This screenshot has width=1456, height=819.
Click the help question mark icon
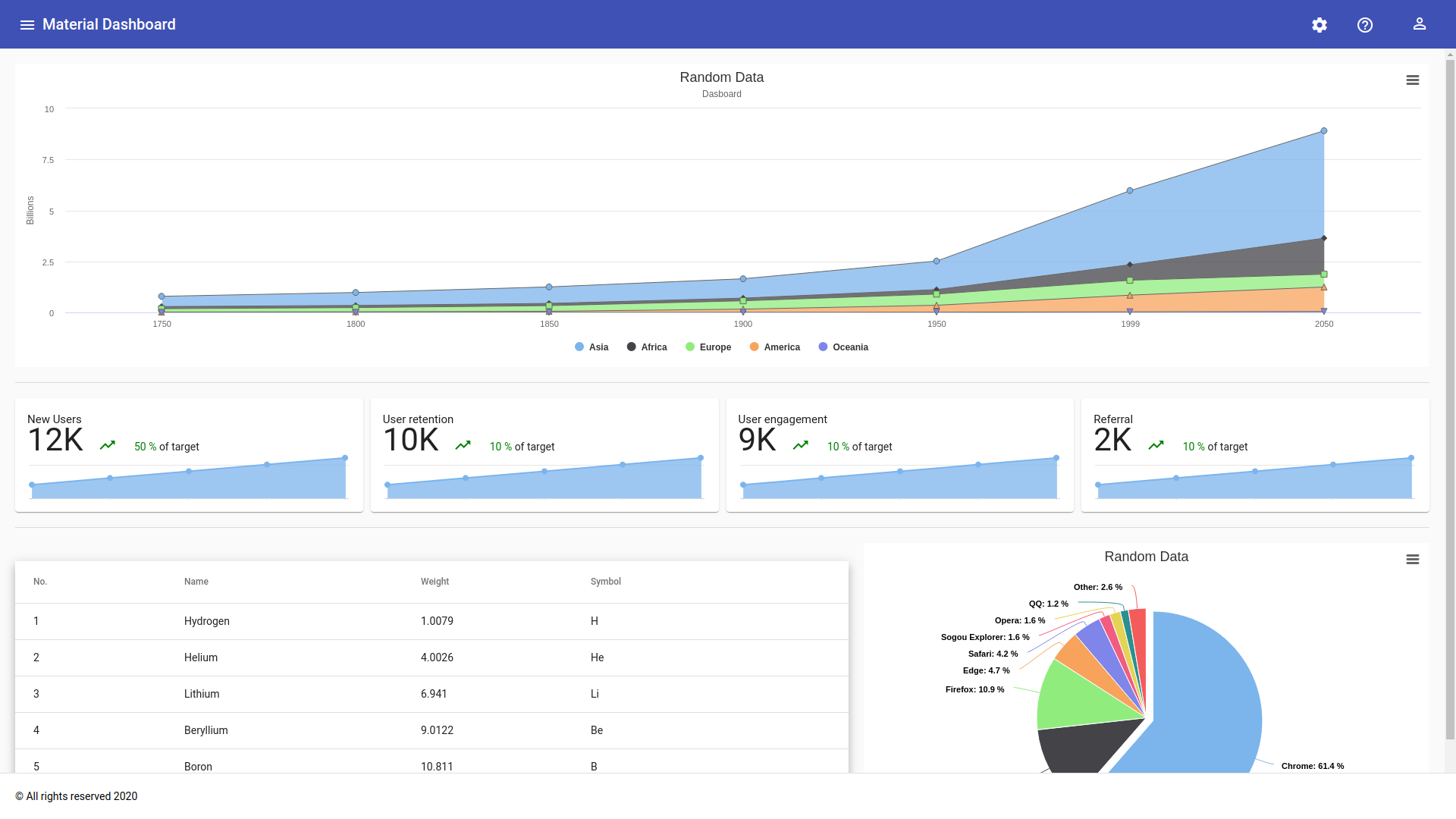(x=1365, y=25)
